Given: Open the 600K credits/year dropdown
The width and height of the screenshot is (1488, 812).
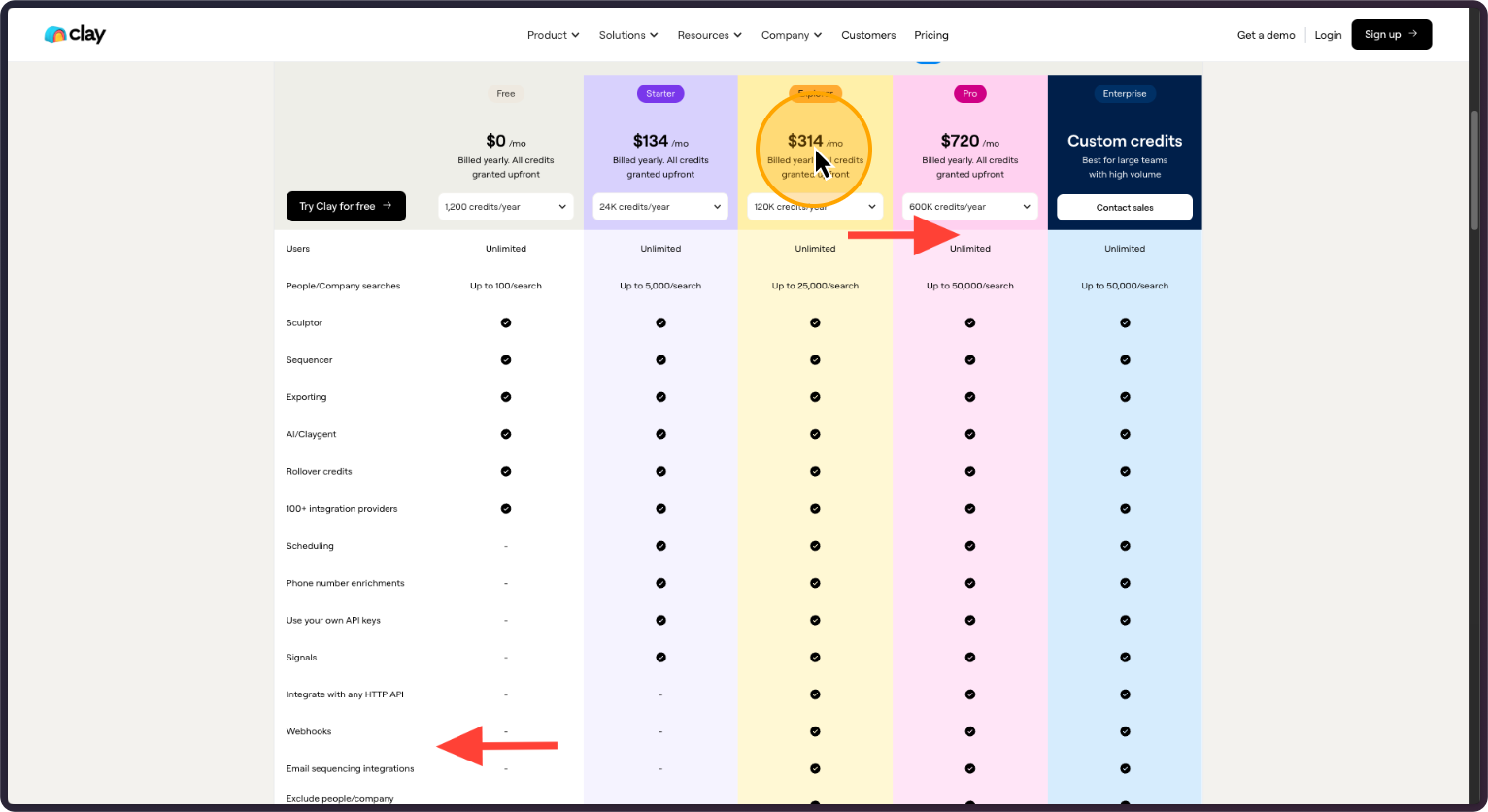Looking at the screenshot, I should 970,207.
